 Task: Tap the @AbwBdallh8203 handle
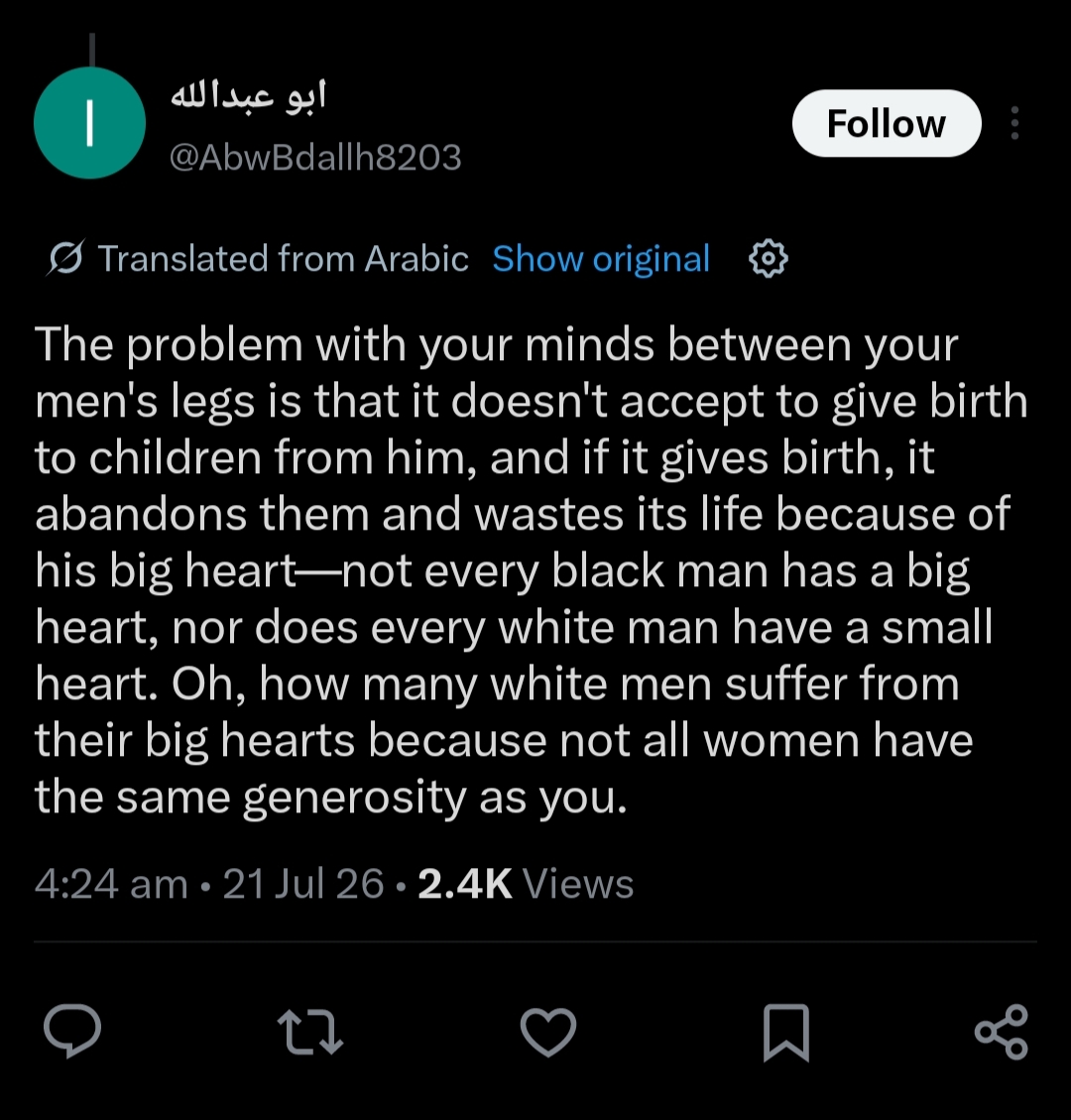(315, 157)
